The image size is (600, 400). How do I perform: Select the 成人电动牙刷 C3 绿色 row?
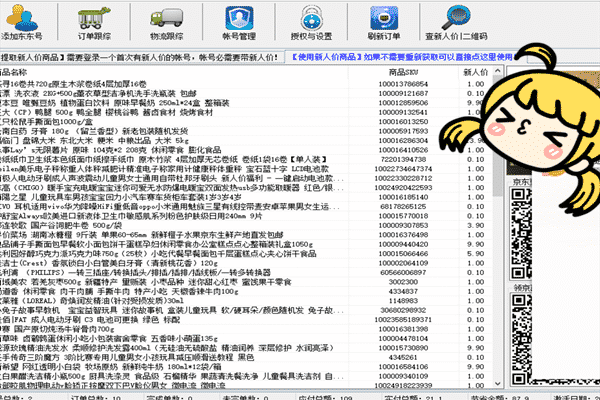click(245, 320)
